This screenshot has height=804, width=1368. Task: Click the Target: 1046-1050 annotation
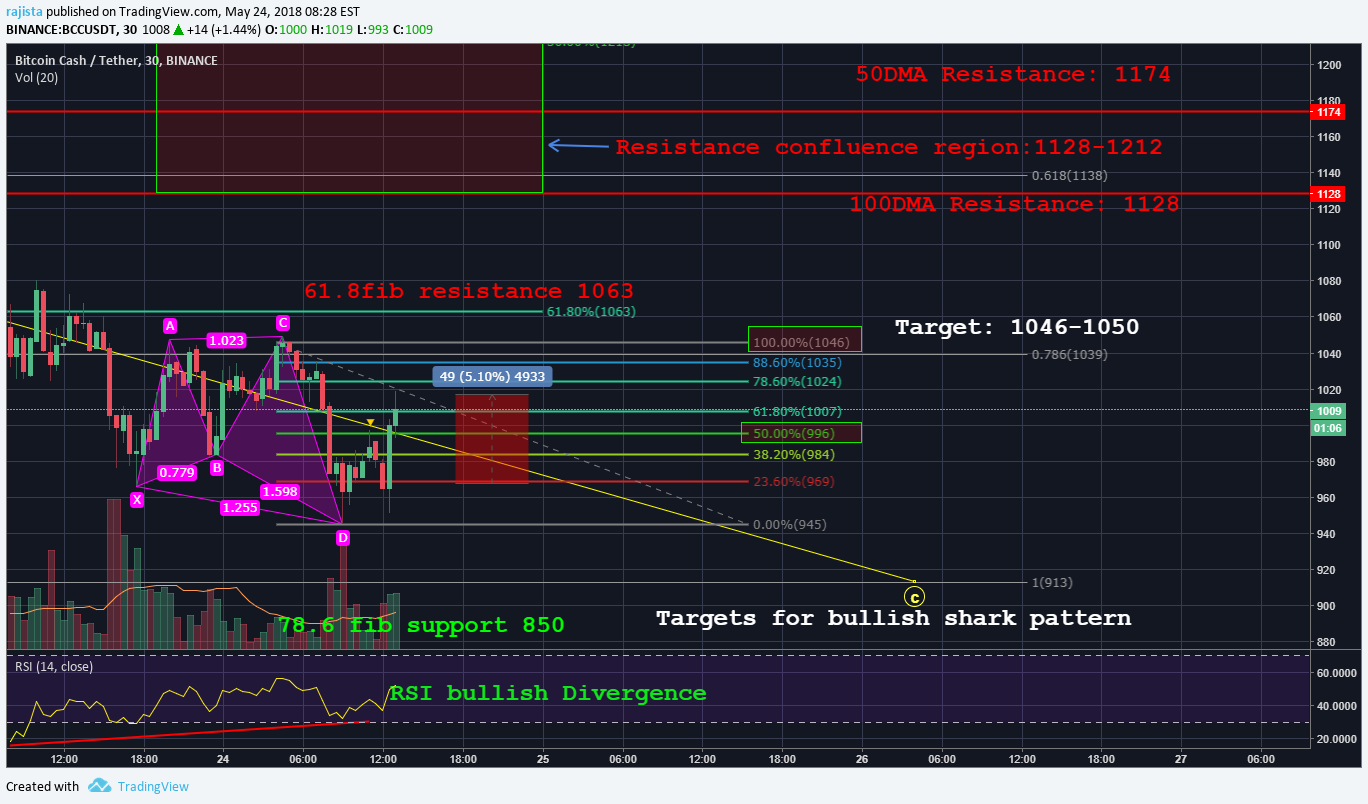pyautogui.click(x=1017, y=327)
